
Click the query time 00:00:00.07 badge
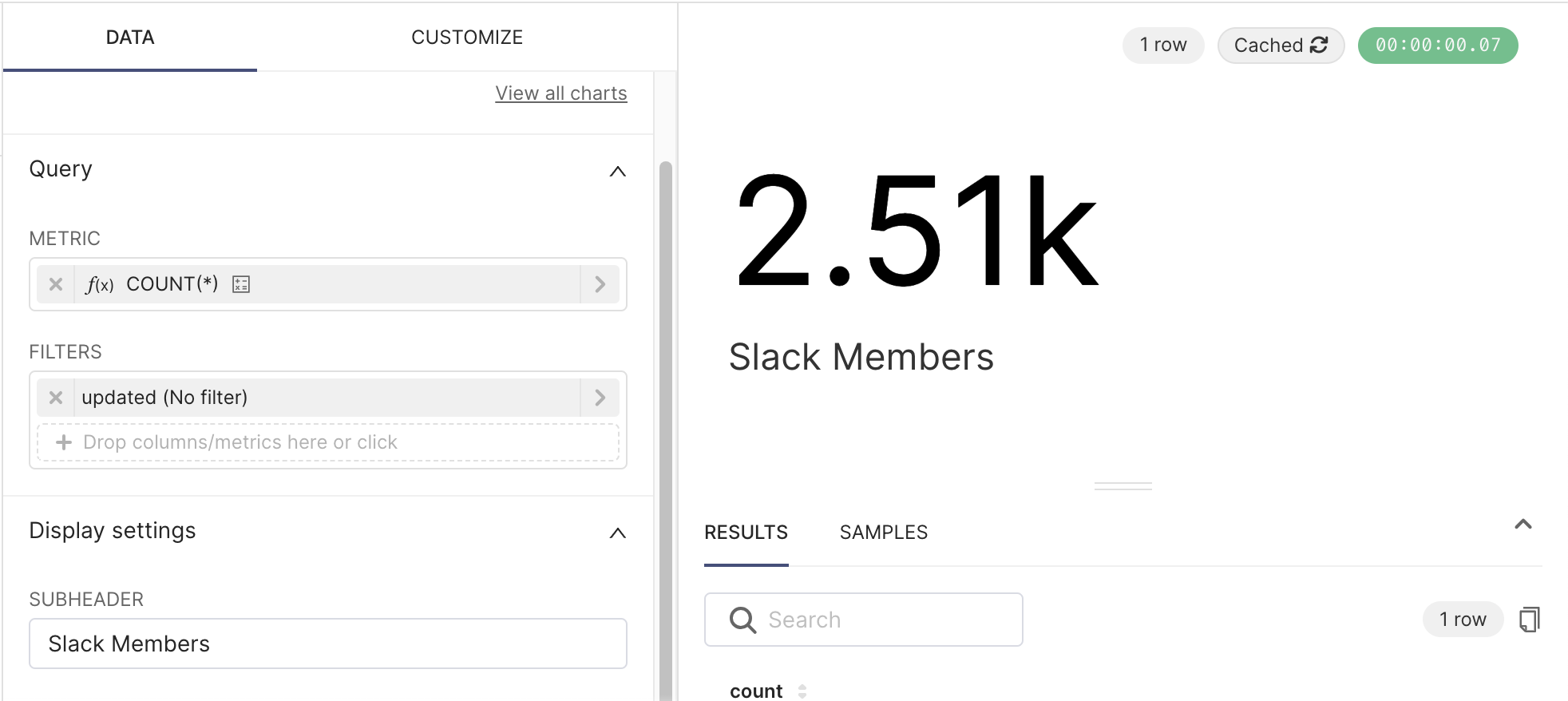click(x=1438, y=46)
